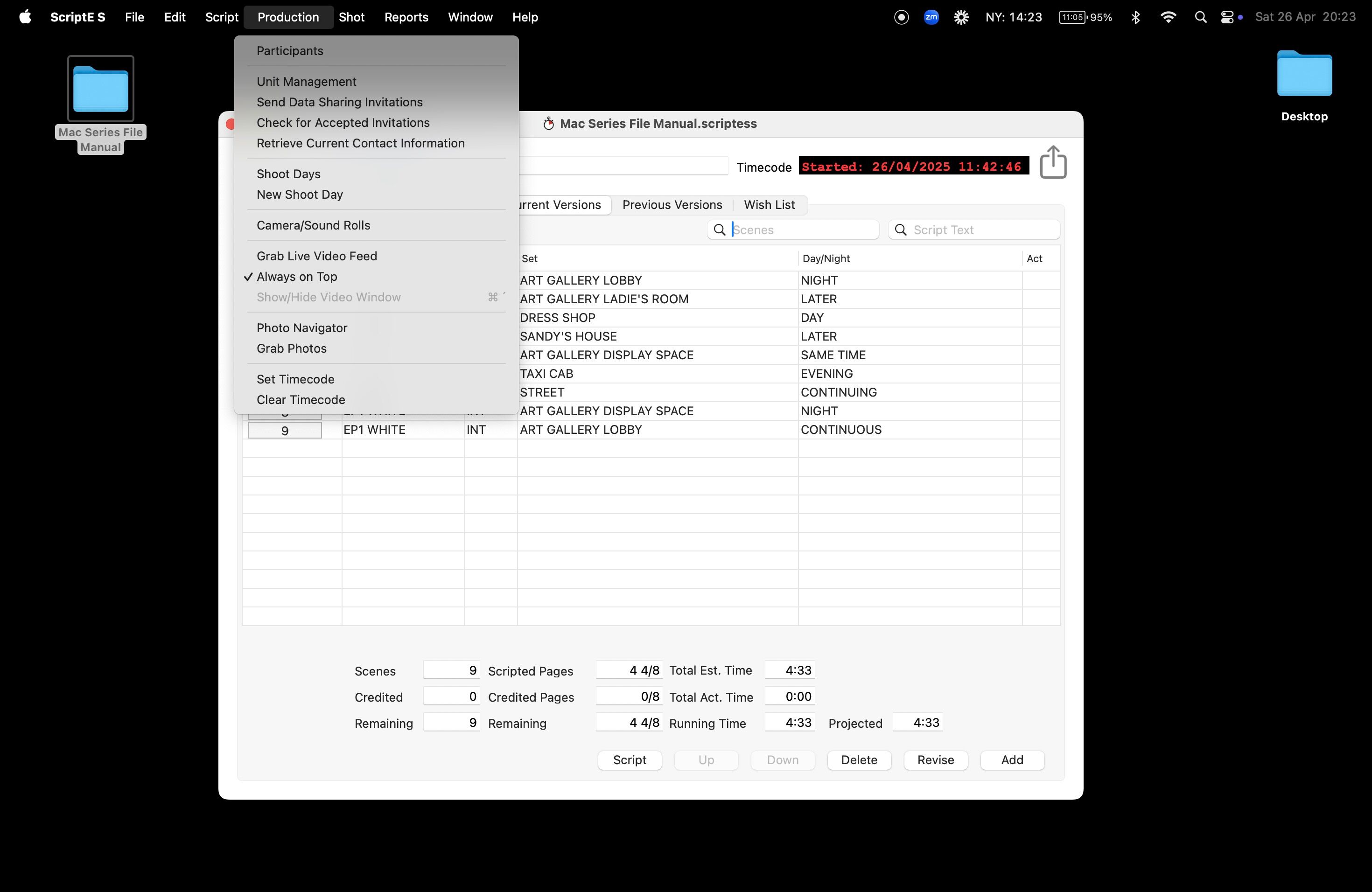The image size is (1372, 892).
Task: Click the Bluetooth menu bar icon
Action: click(1135, 17)
